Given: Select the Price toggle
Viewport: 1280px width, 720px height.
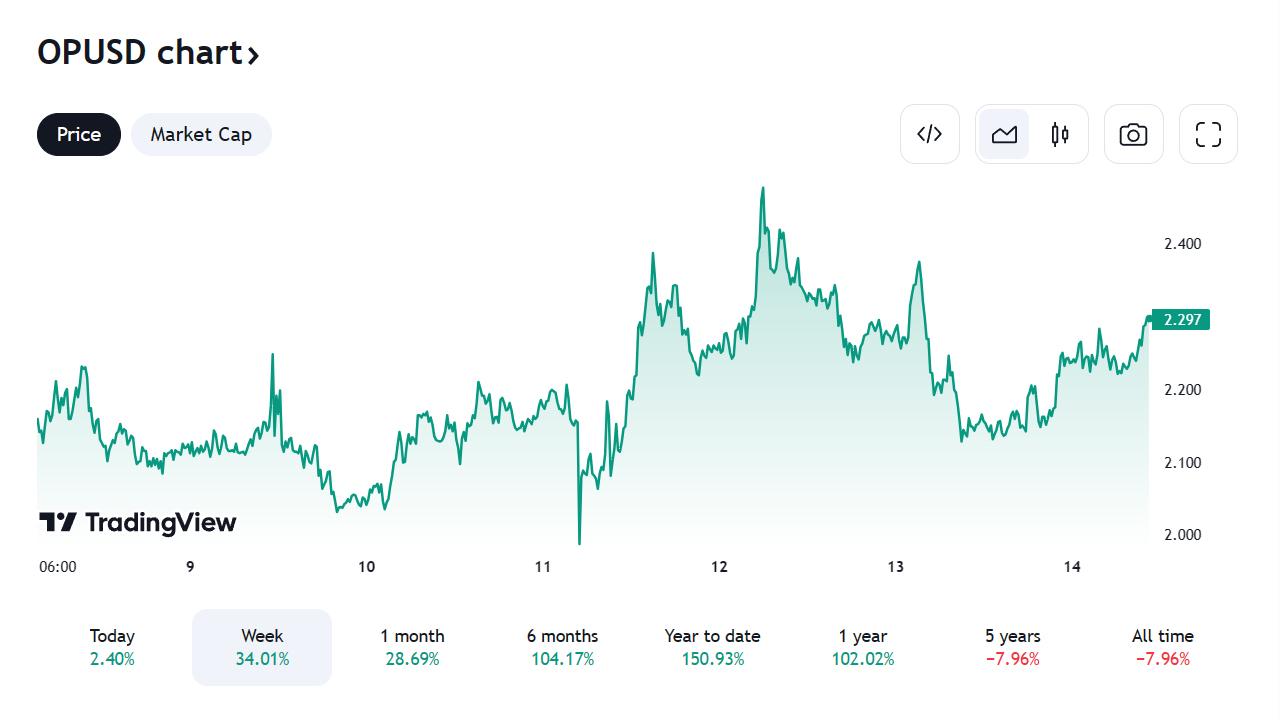Looking at the screenshot, I should click(x=79, y=134).
